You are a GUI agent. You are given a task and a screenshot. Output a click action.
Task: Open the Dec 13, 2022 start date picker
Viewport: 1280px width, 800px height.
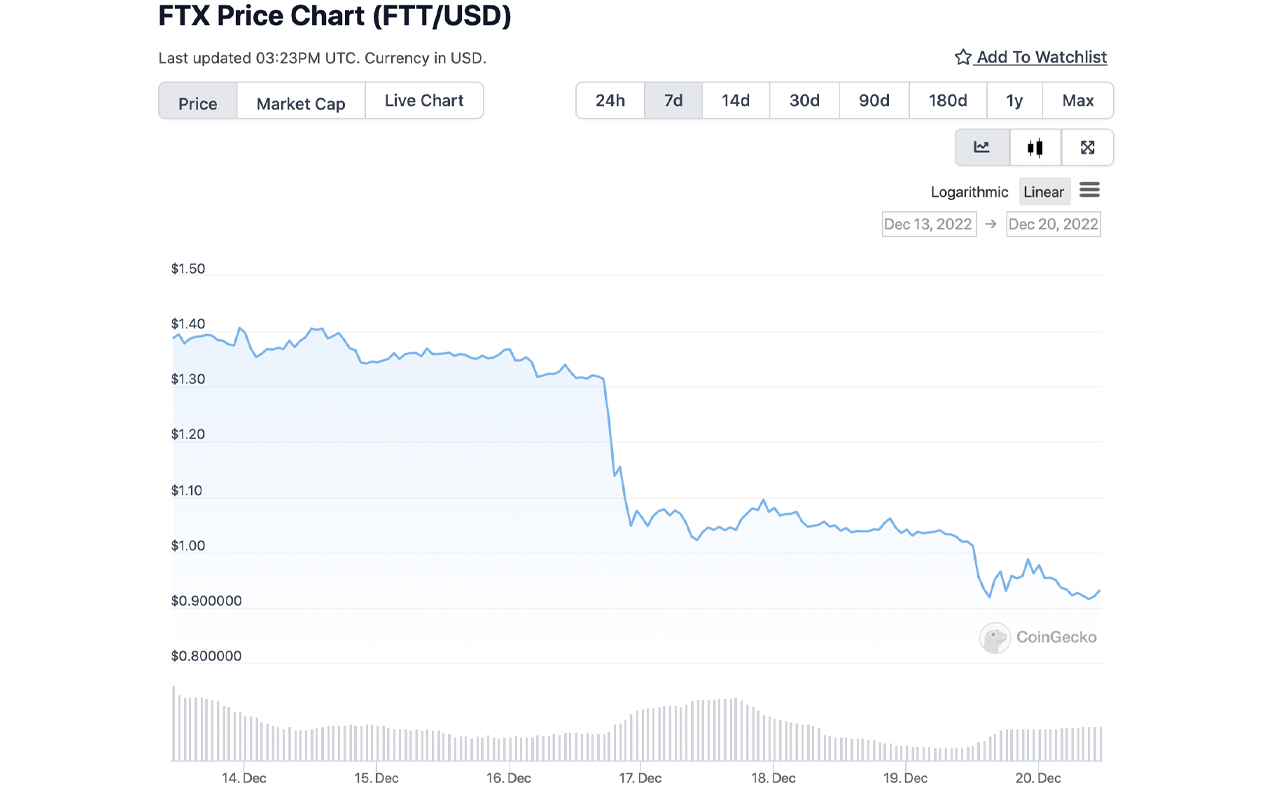[928, 223]
